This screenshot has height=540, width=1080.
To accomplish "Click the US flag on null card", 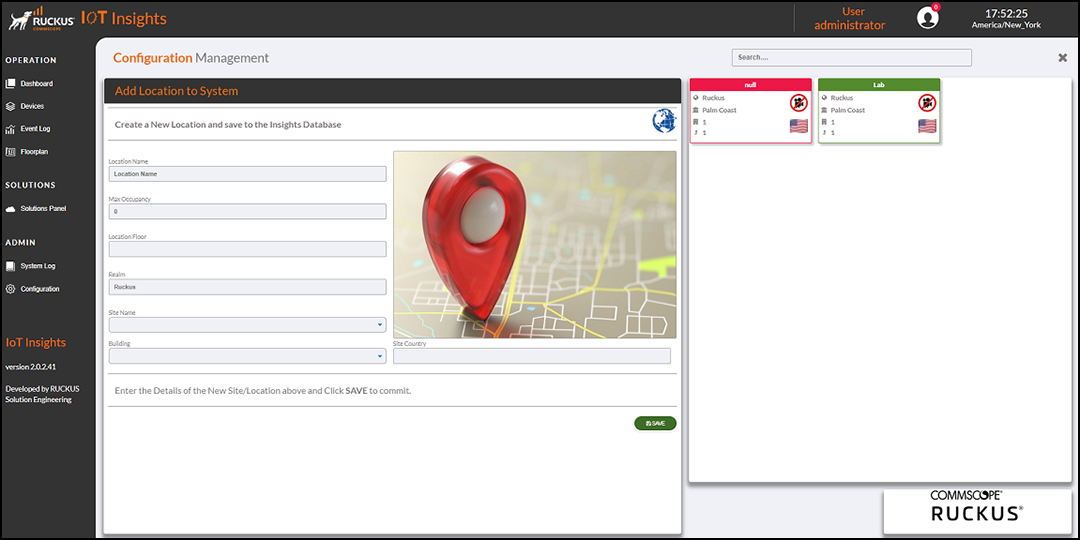I will pyautogui.click(x=798, y=126).
